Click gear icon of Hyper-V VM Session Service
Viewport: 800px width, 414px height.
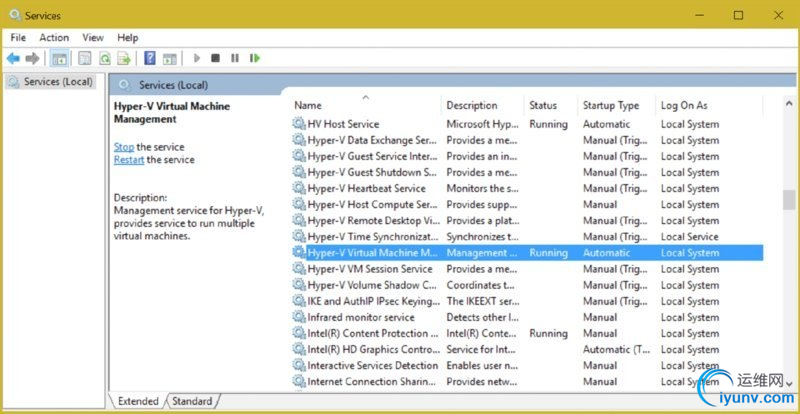coord(298,269)
